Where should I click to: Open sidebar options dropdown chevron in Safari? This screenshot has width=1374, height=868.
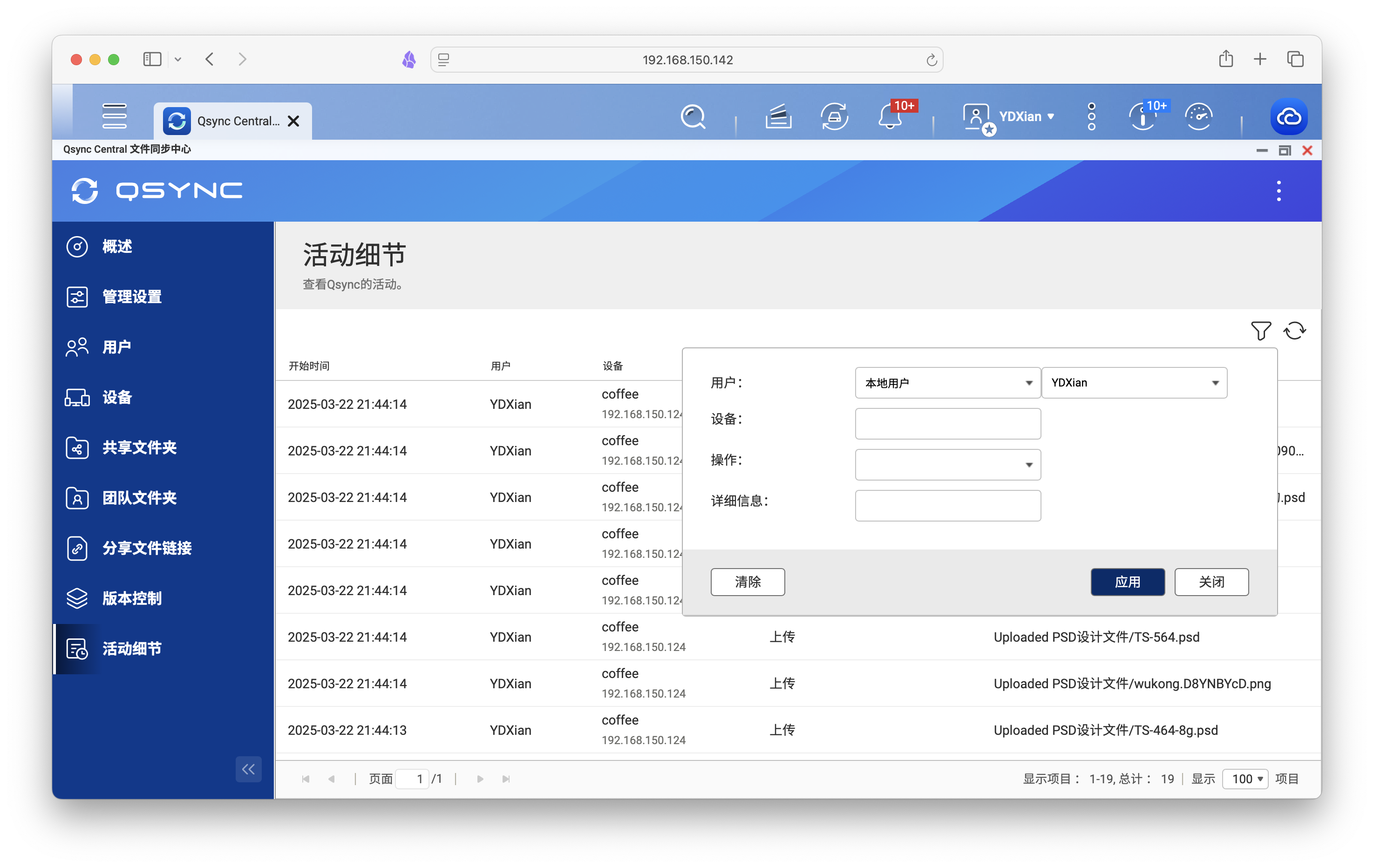[178, 59]
